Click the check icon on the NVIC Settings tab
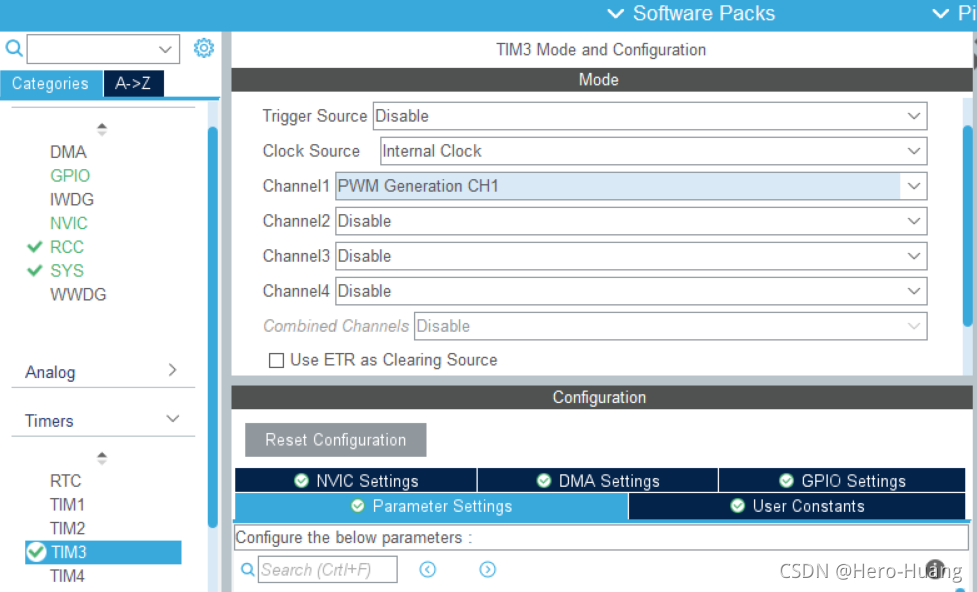Screen dimensions: 977x592 pos(302,480)
